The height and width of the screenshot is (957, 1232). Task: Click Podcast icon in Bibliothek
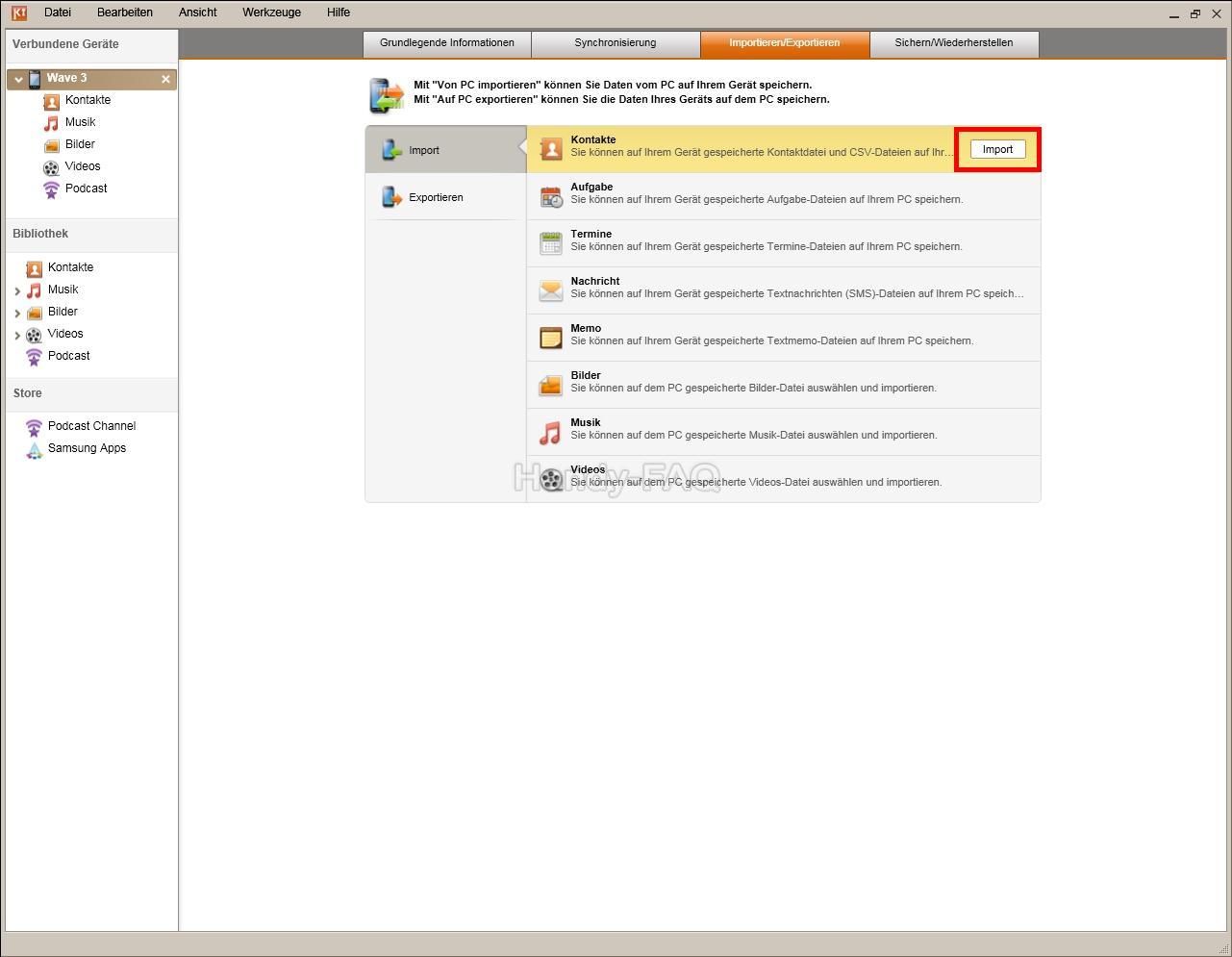[x=35, y=357]
